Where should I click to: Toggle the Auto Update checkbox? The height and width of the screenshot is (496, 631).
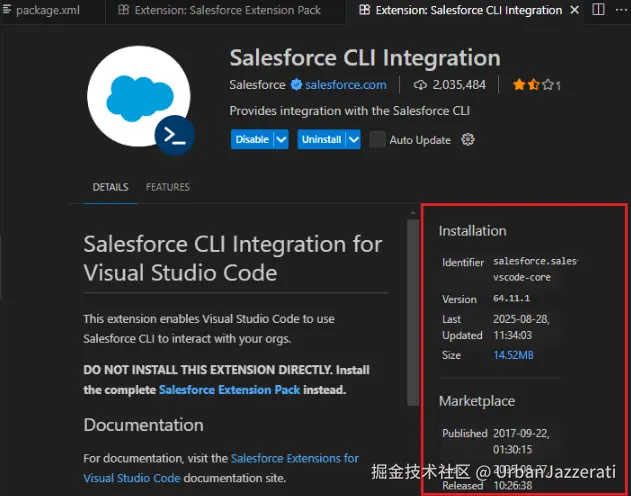377,140
